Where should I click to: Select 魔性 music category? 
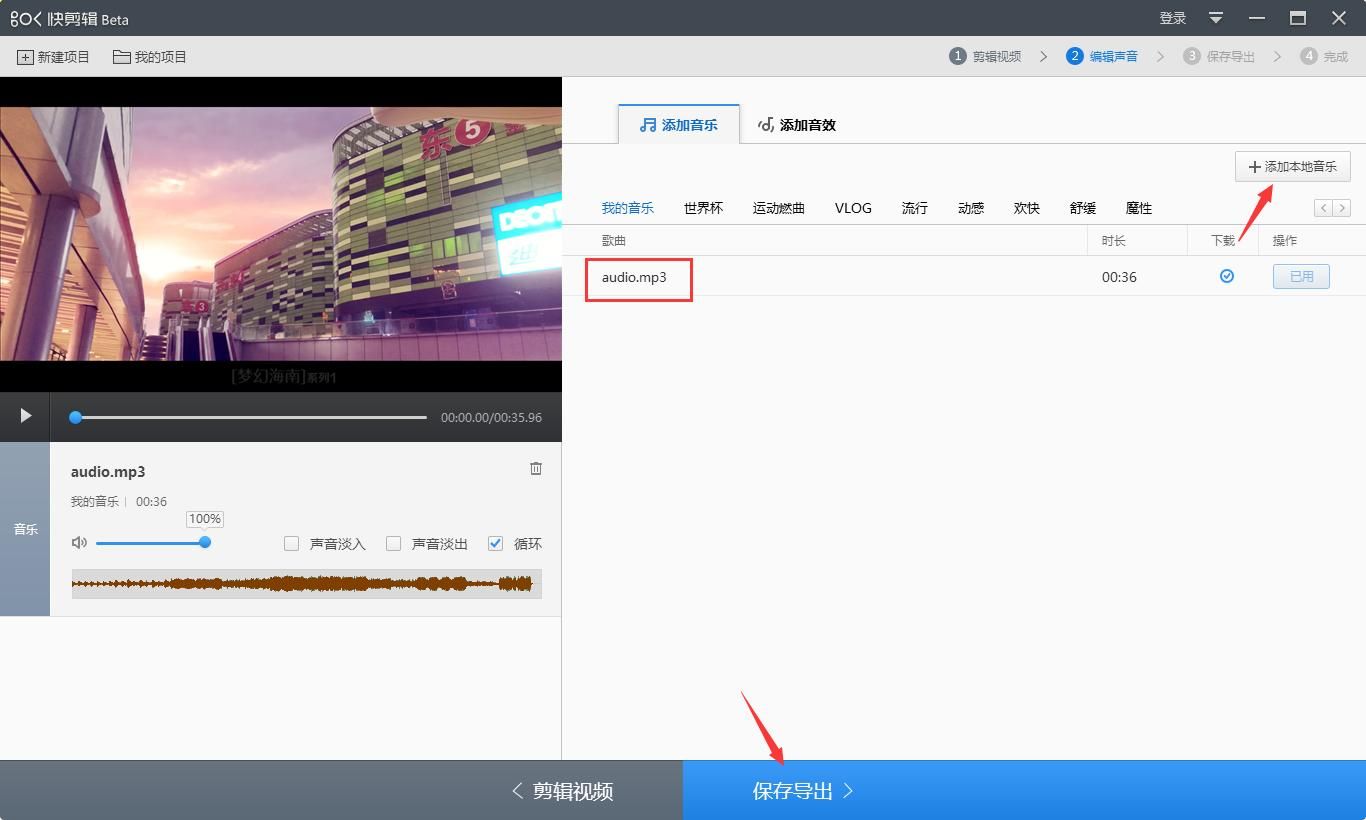coord(1139,208)
